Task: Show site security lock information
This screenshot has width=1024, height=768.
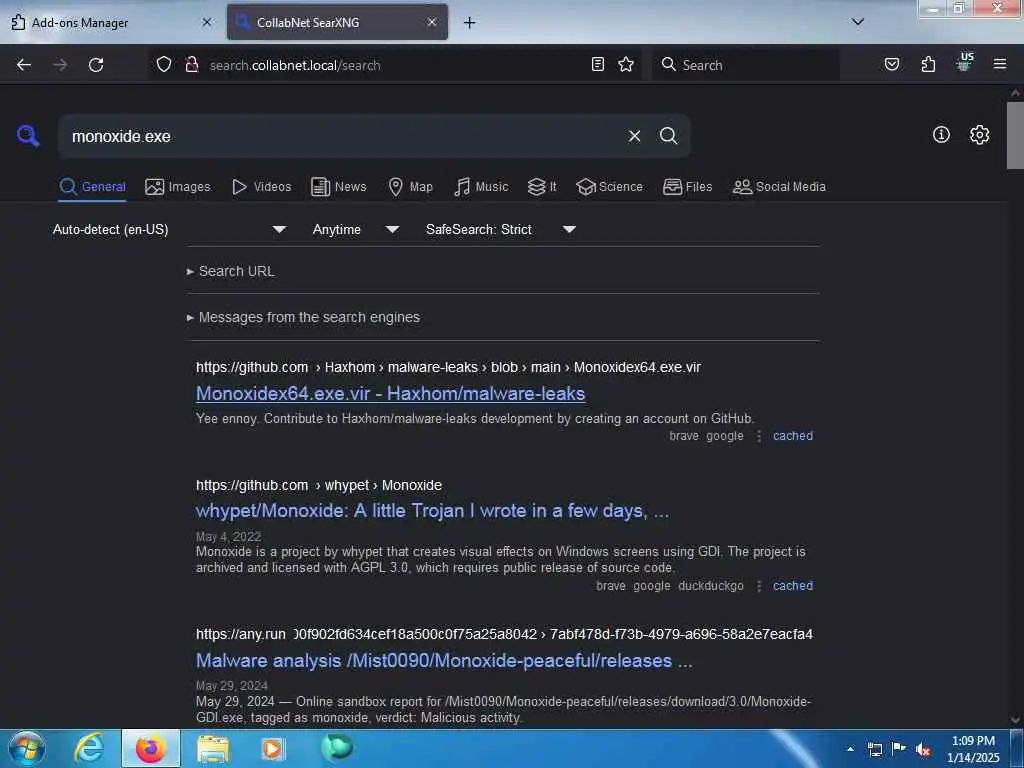Action: (191, 64)
